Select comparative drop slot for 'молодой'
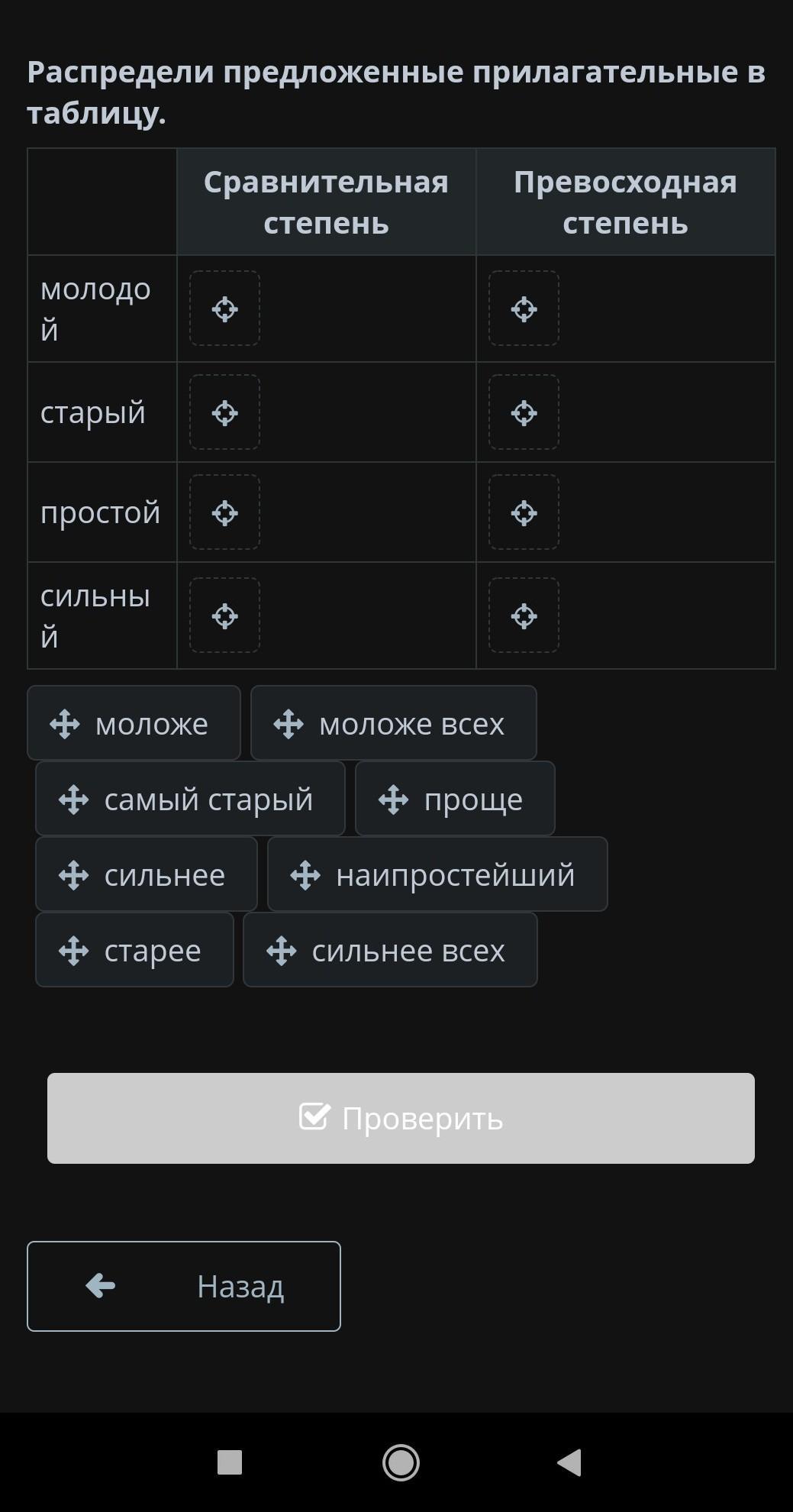 (225, 309)
